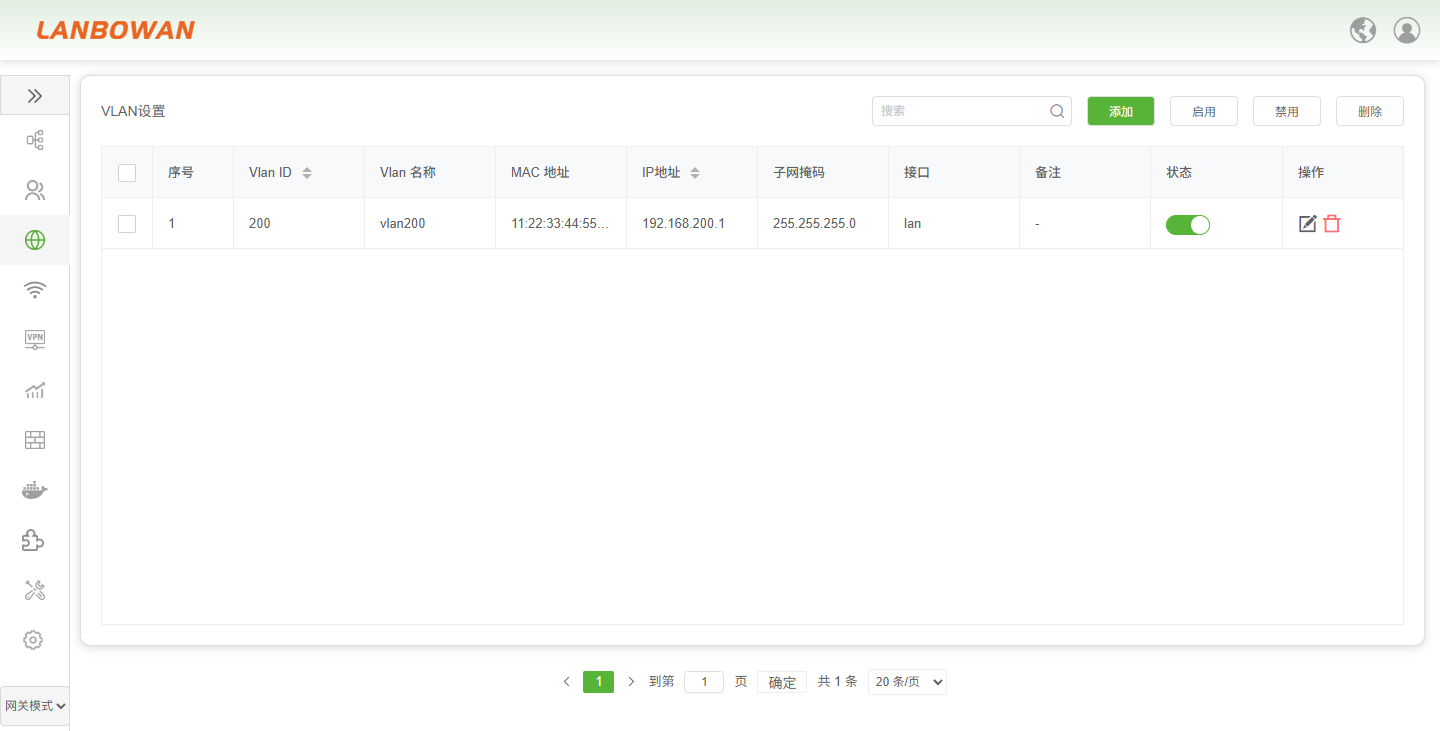1440x731 pixels.
Task: Click the VLAN设置 page title
Action: point(133,111)
